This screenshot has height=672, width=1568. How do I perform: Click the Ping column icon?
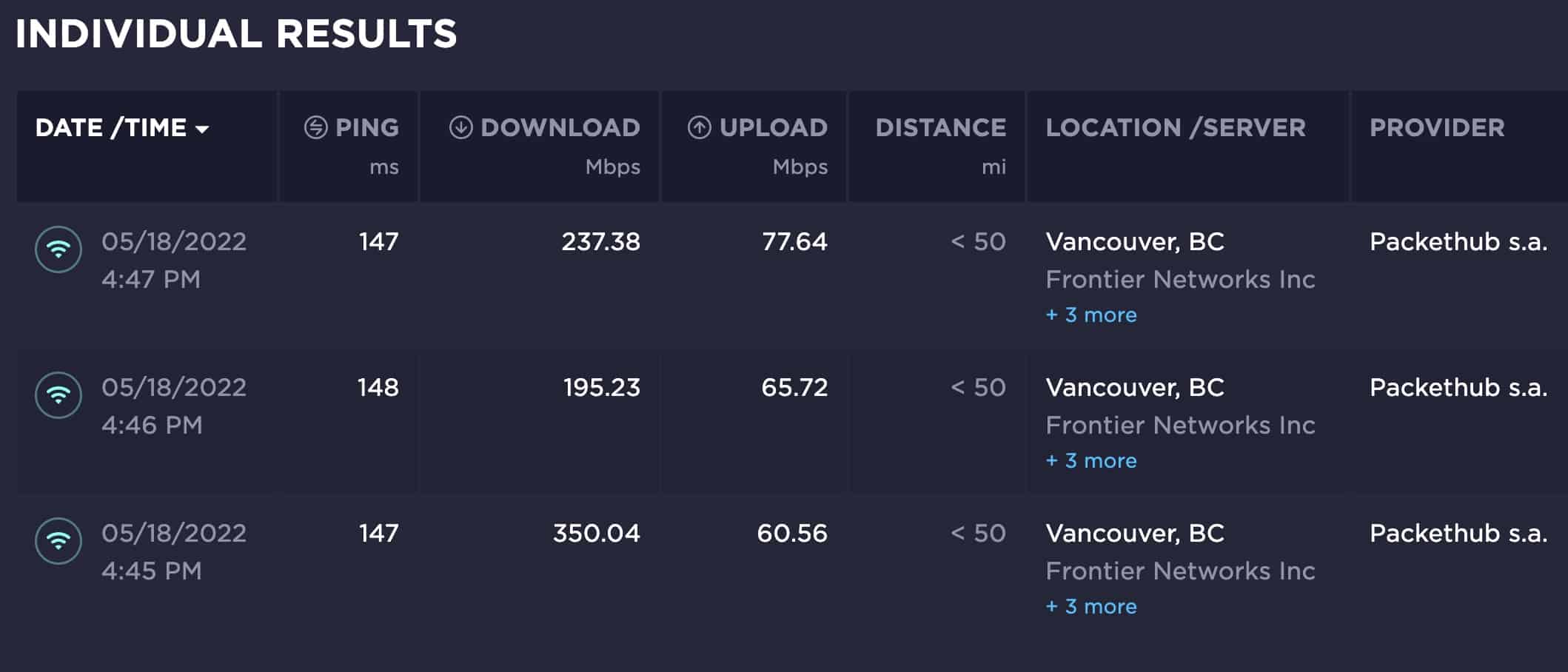click(315, 127)
